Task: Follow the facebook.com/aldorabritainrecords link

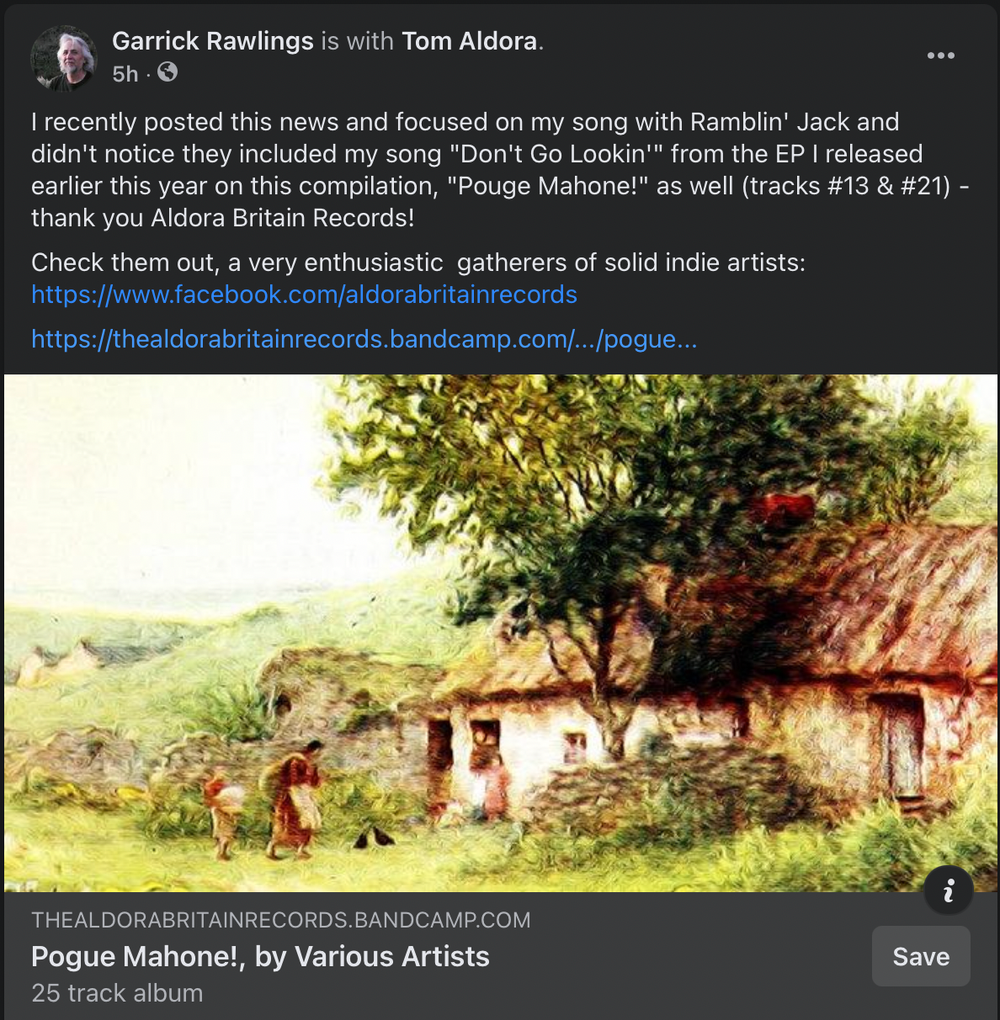Action: point(304,295)
